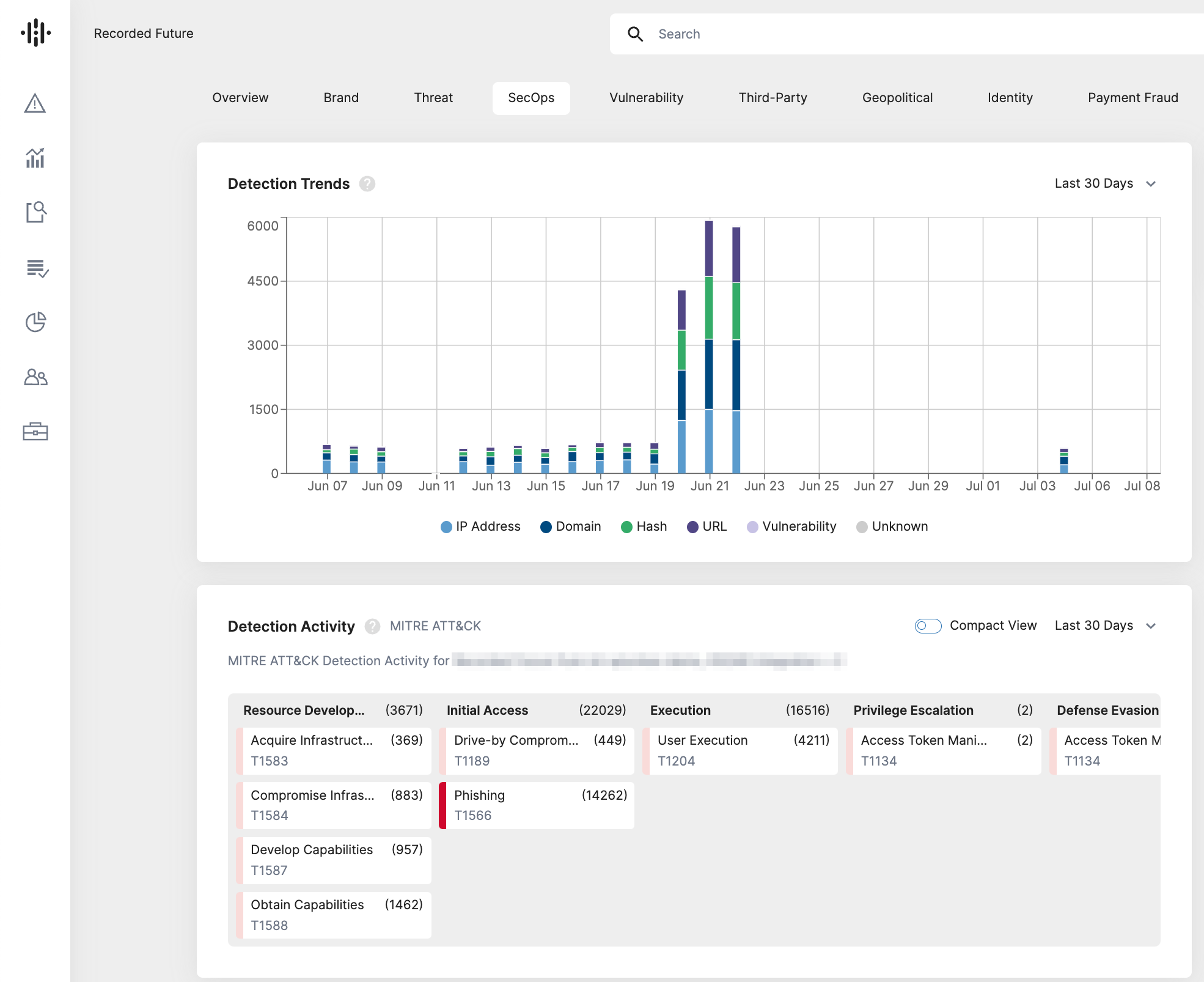Viewport: 1204px width, 982px height.
Task: Click the document search sidebar icon
Action: (x=35, y=212)
